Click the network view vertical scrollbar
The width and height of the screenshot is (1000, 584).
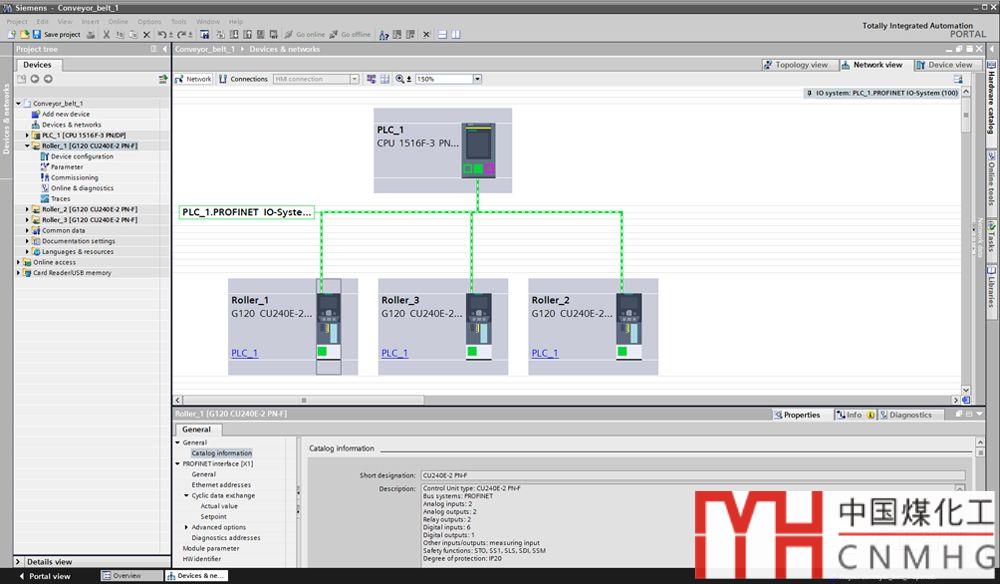pyautogui.click(x=965, y=250)
